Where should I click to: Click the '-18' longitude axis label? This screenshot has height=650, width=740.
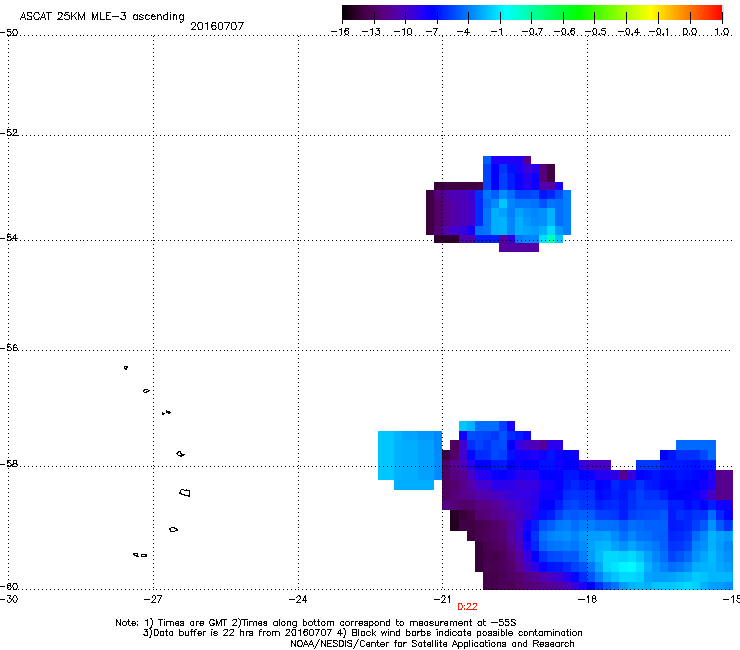[587, 599]
